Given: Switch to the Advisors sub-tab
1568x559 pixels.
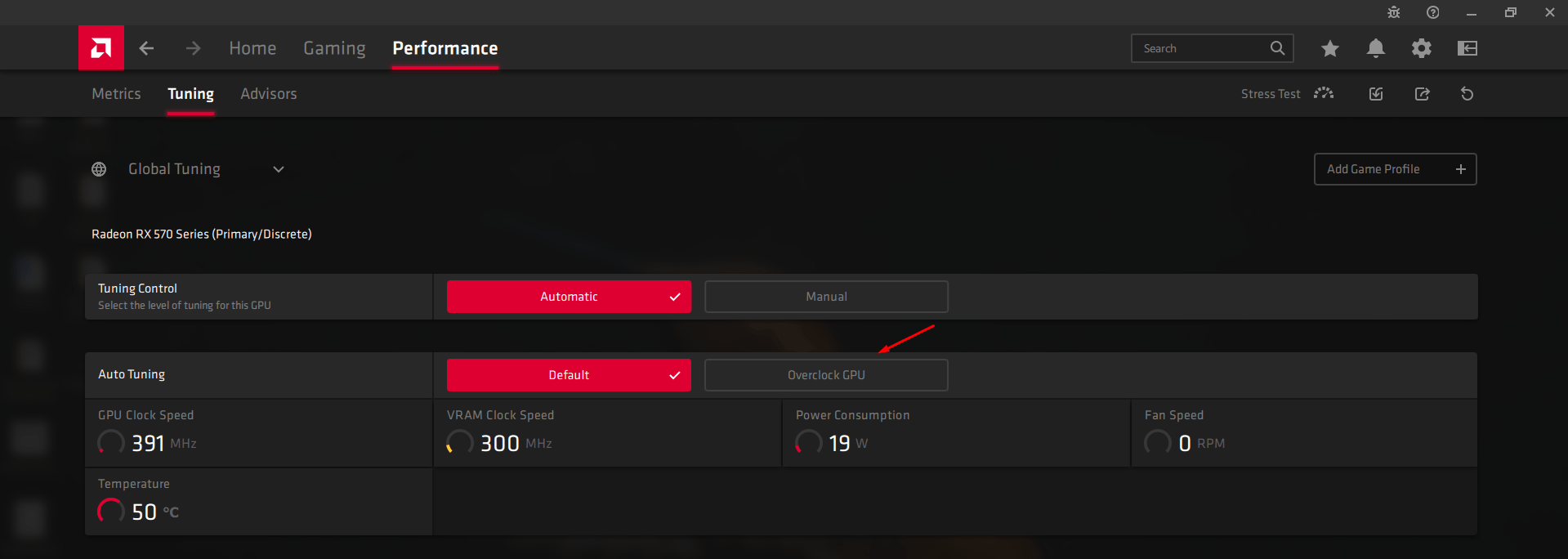Looking at the screenshot, I should click(269, 94).
